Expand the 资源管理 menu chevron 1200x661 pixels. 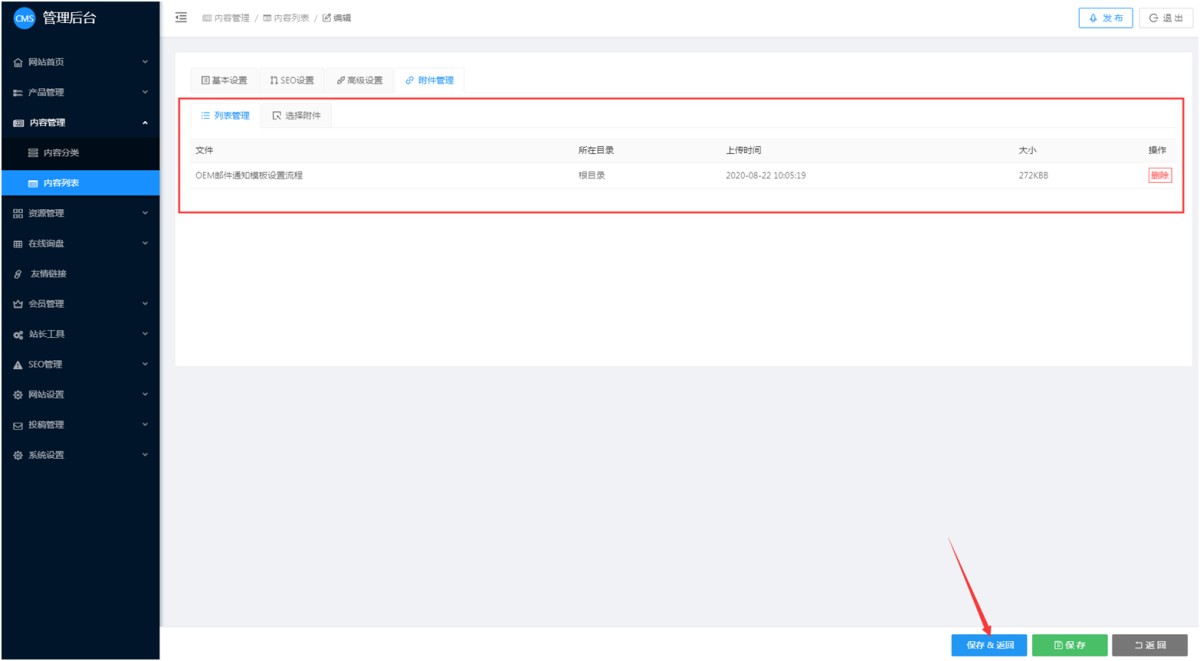tap(145, 213)
